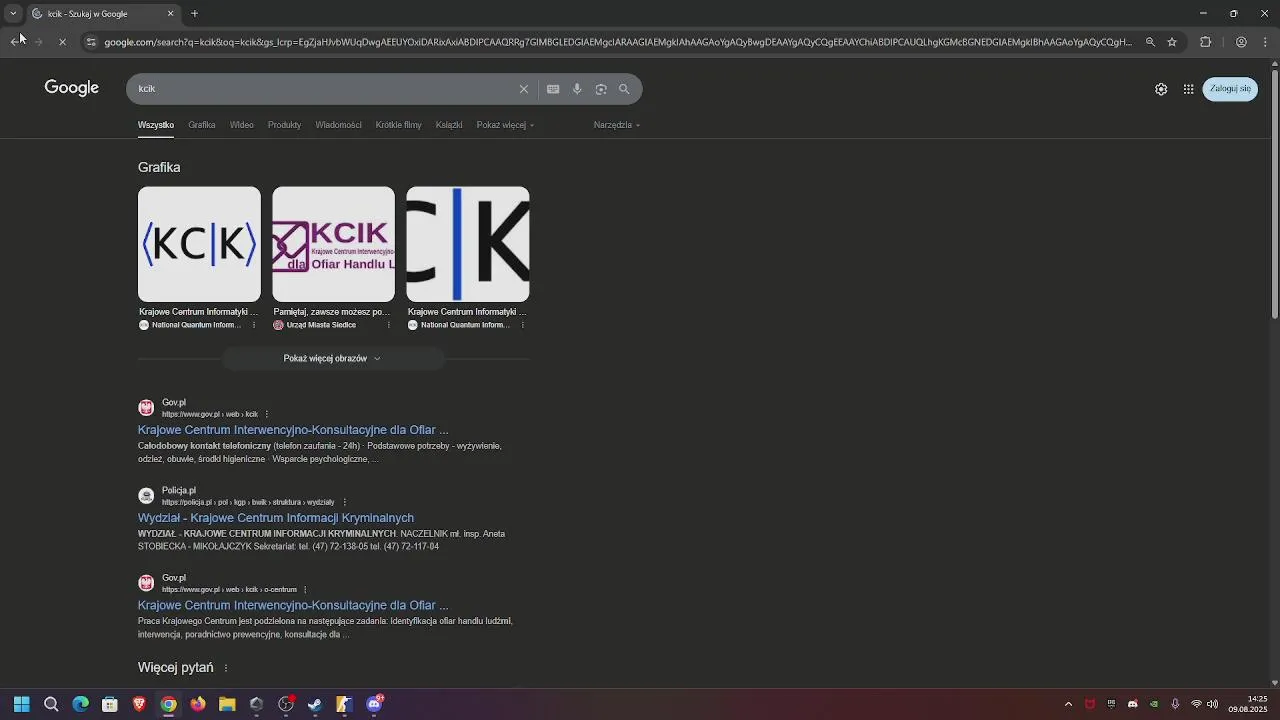Image resolution: width=1280 pixels, height=720 pixels.
Task: Switch to the Wiadomości tab
Action: (339, 125)
